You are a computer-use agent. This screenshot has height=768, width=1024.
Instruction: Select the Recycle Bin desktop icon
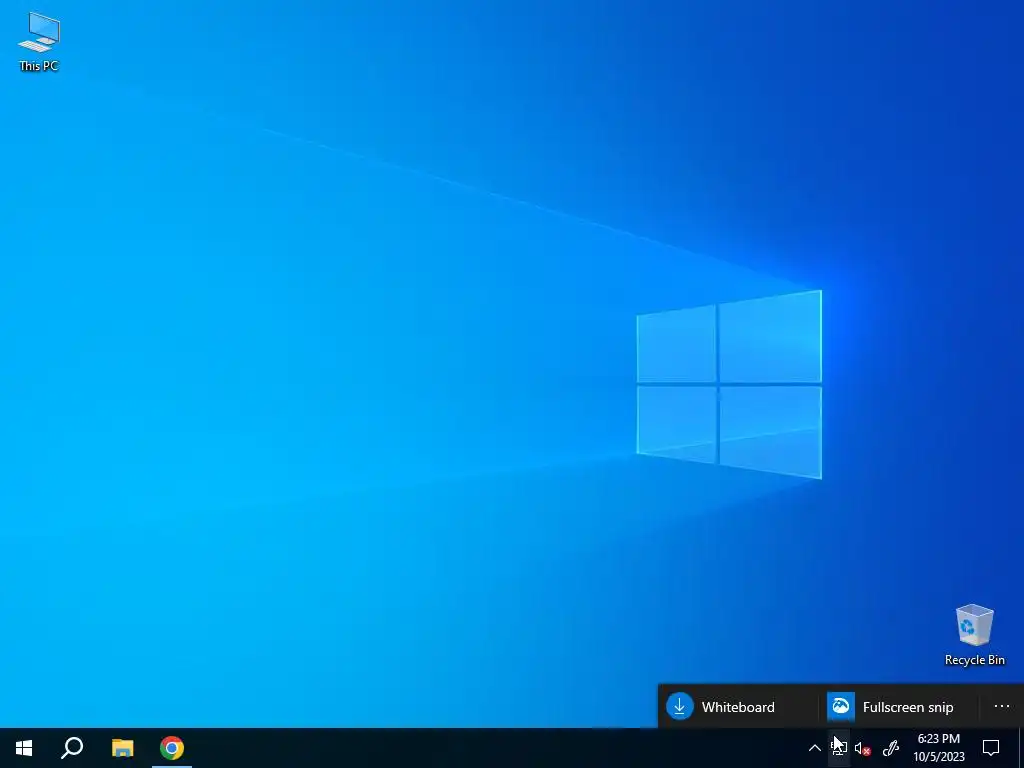[x=974, y=635]
